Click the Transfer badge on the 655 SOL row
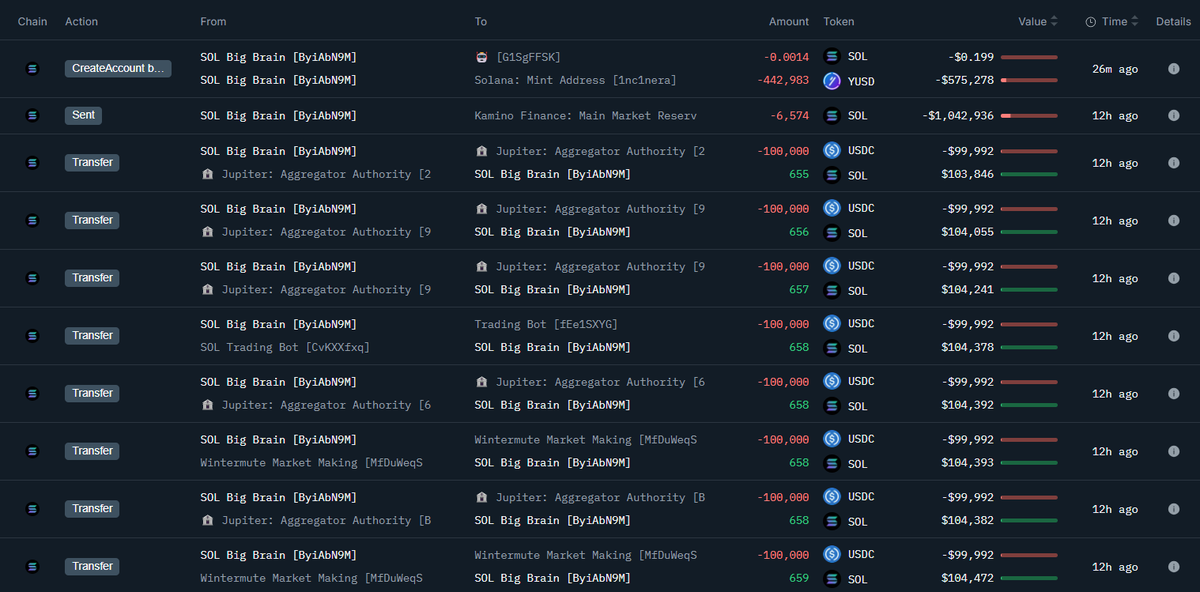The image size is (1200, 592). [x=92, y=163]
